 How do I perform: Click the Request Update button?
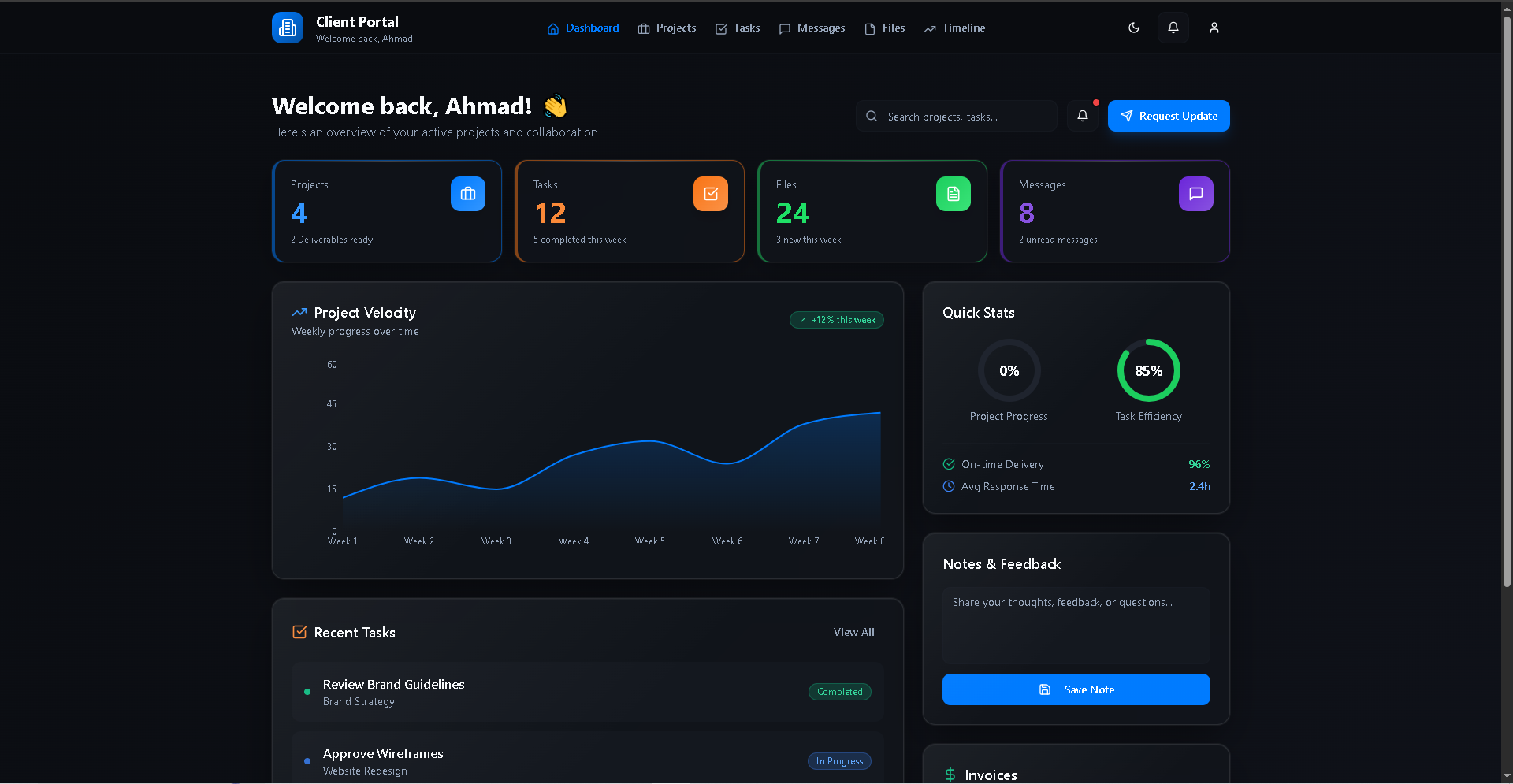pyautogui.click(x=1169, y=116)
